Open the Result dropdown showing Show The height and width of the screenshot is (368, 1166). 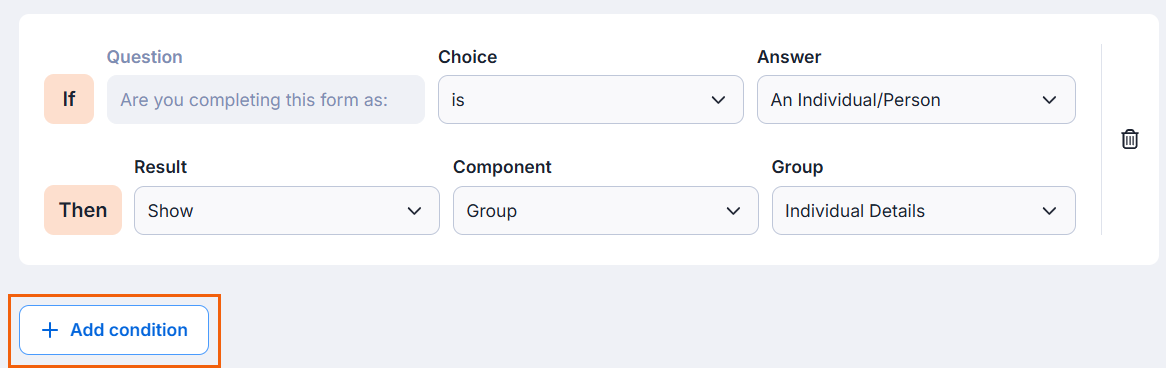(286, 210)
